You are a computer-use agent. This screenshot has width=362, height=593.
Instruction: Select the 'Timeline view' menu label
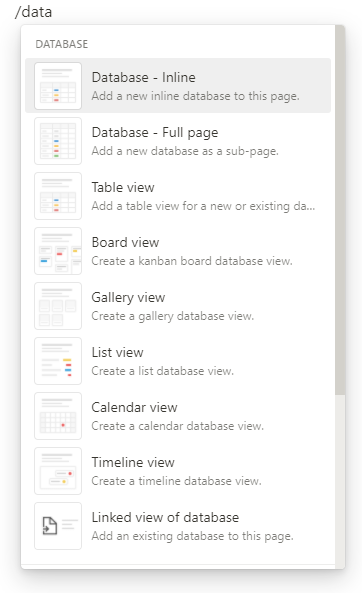133,462
